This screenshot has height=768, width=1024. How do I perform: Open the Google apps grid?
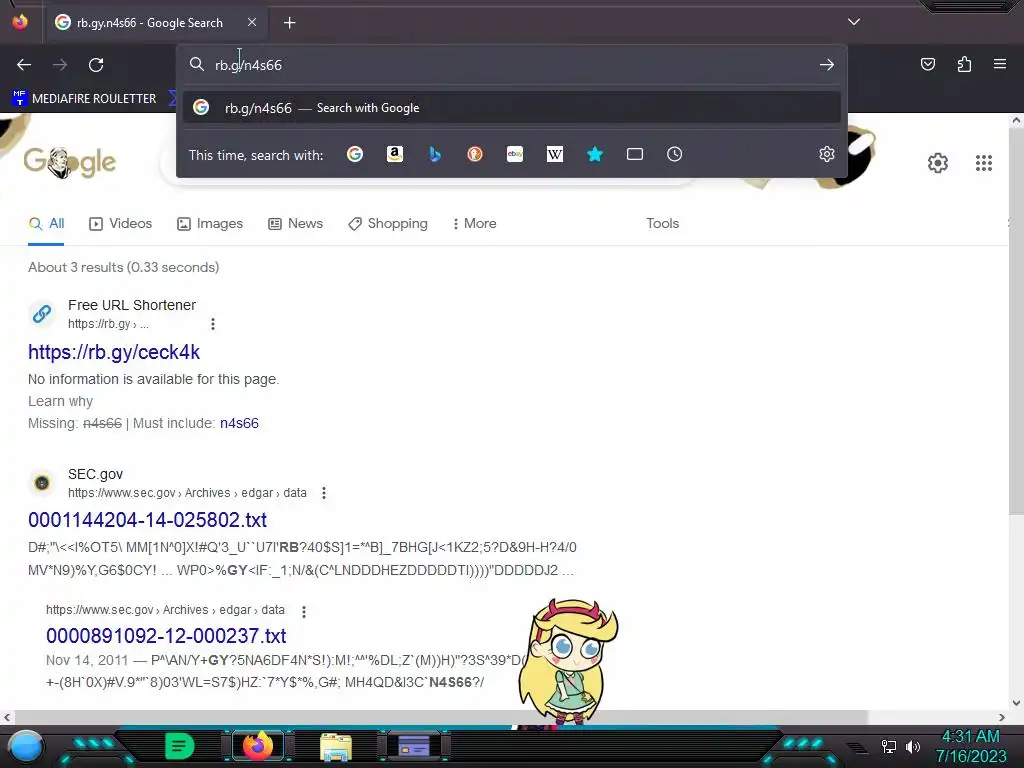984,163
